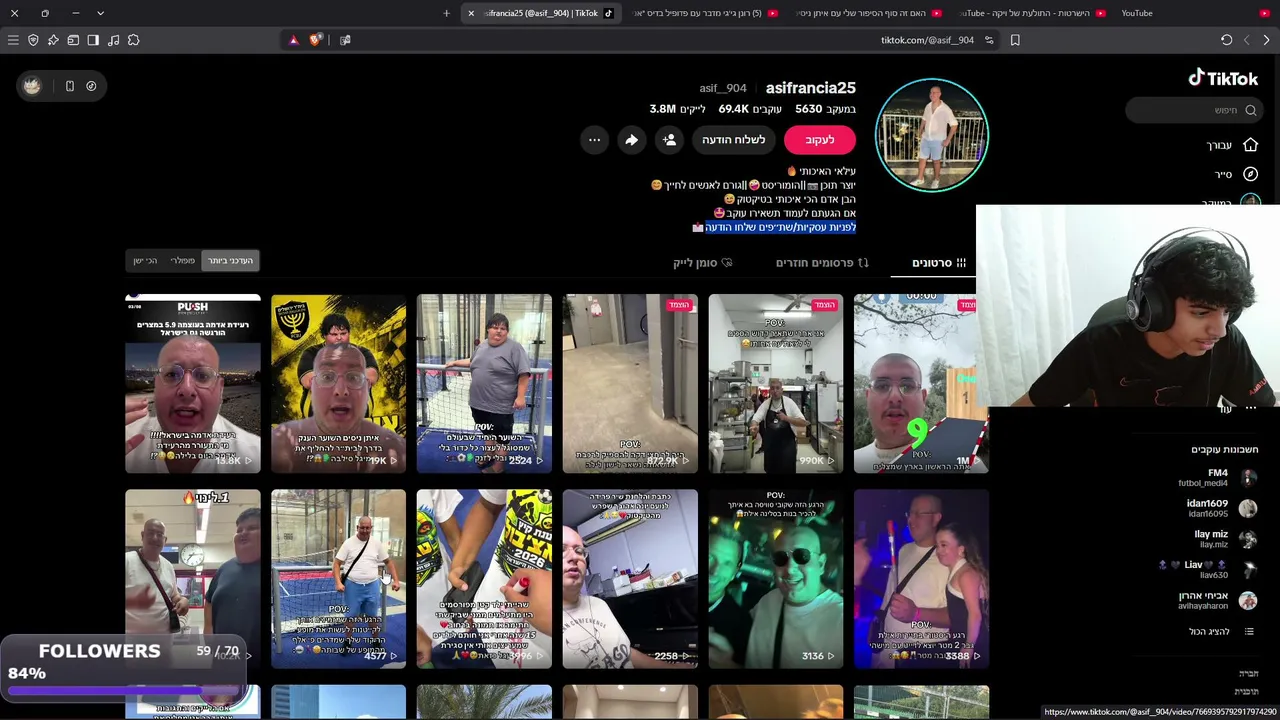Open the אביחי אהרון following account

pos(1217,600)
